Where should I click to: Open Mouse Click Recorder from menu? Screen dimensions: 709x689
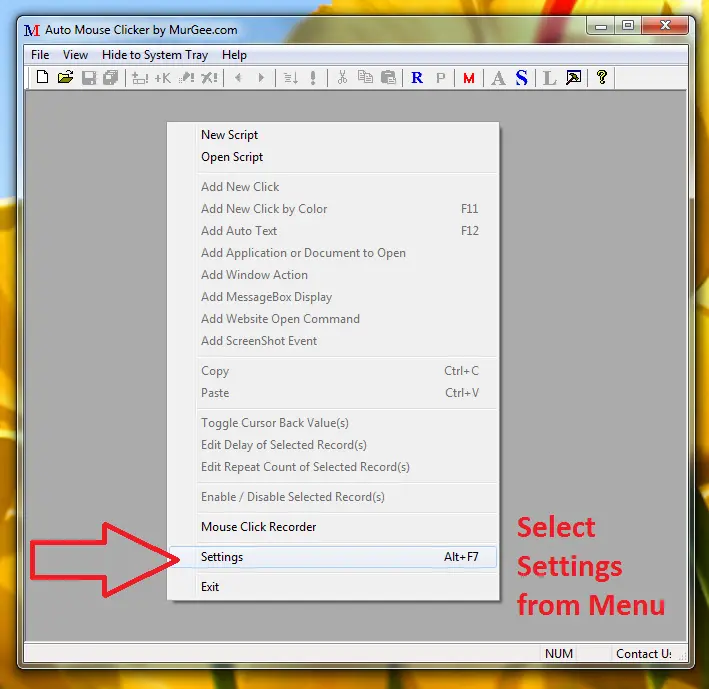[333, 527]
